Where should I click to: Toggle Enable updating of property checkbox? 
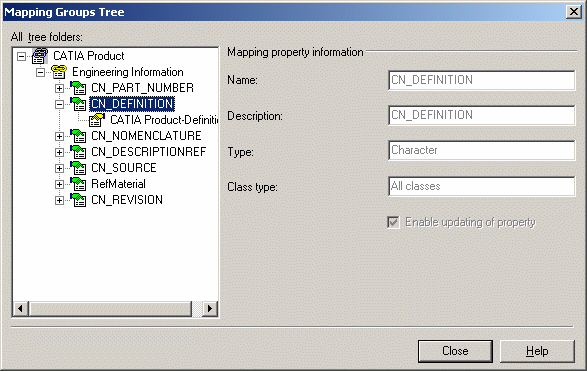coord(393,222)
